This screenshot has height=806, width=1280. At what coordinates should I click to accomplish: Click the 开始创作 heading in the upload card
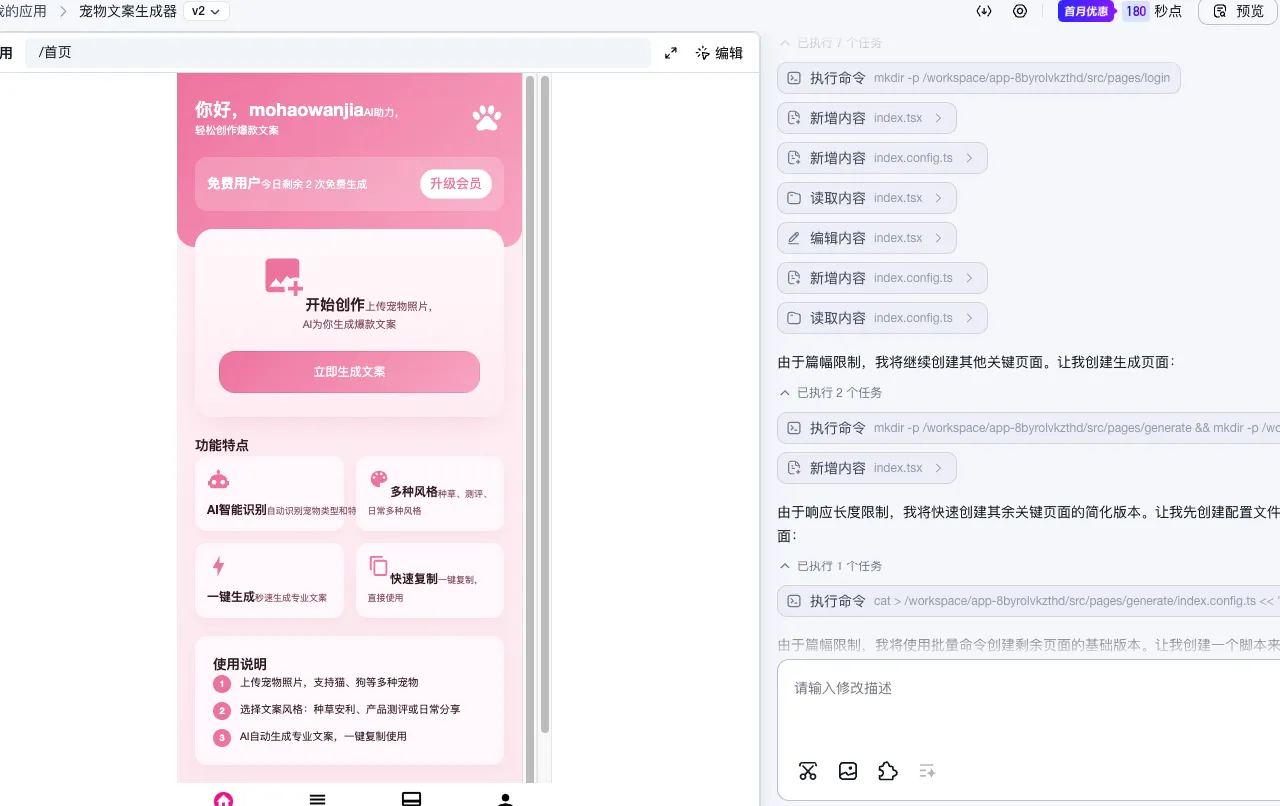[x=335, y=305]
